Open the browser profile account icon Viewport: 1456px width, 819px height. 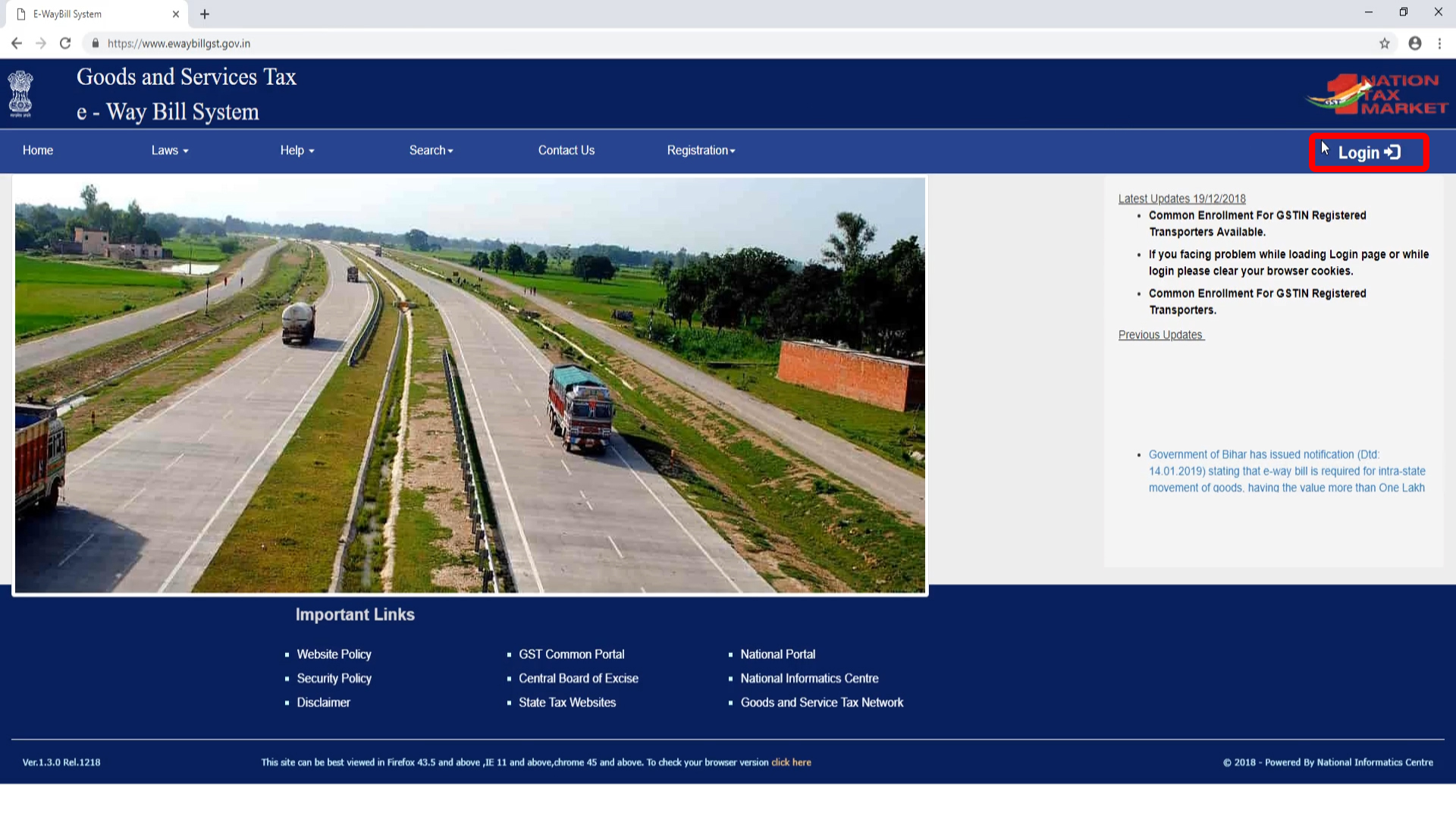point(1415,43)
